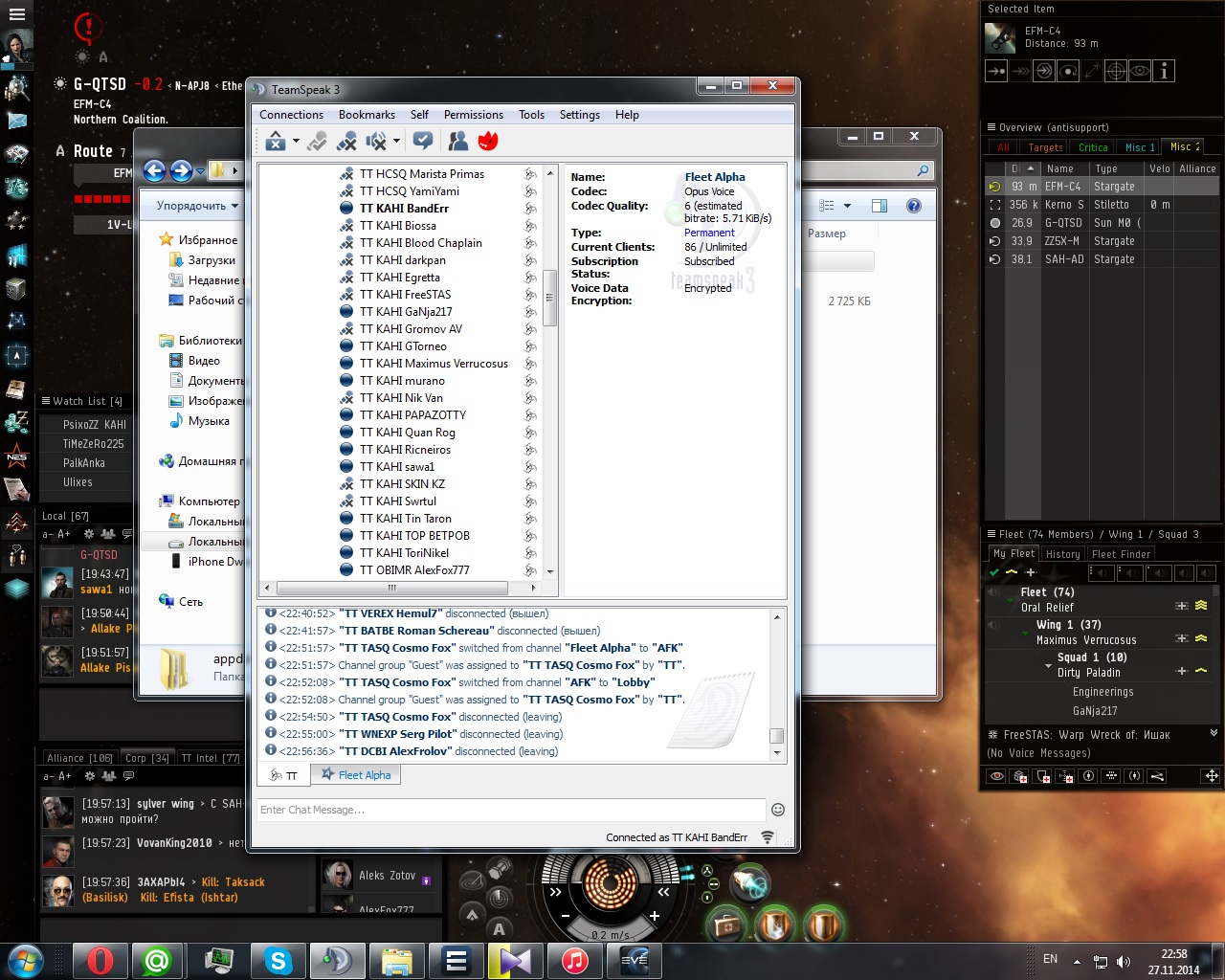Viewport: 1225px width, 980px height.
Task: Toggle mute microphone in TeamSpeak toolbar
Action: coord(347,142)
